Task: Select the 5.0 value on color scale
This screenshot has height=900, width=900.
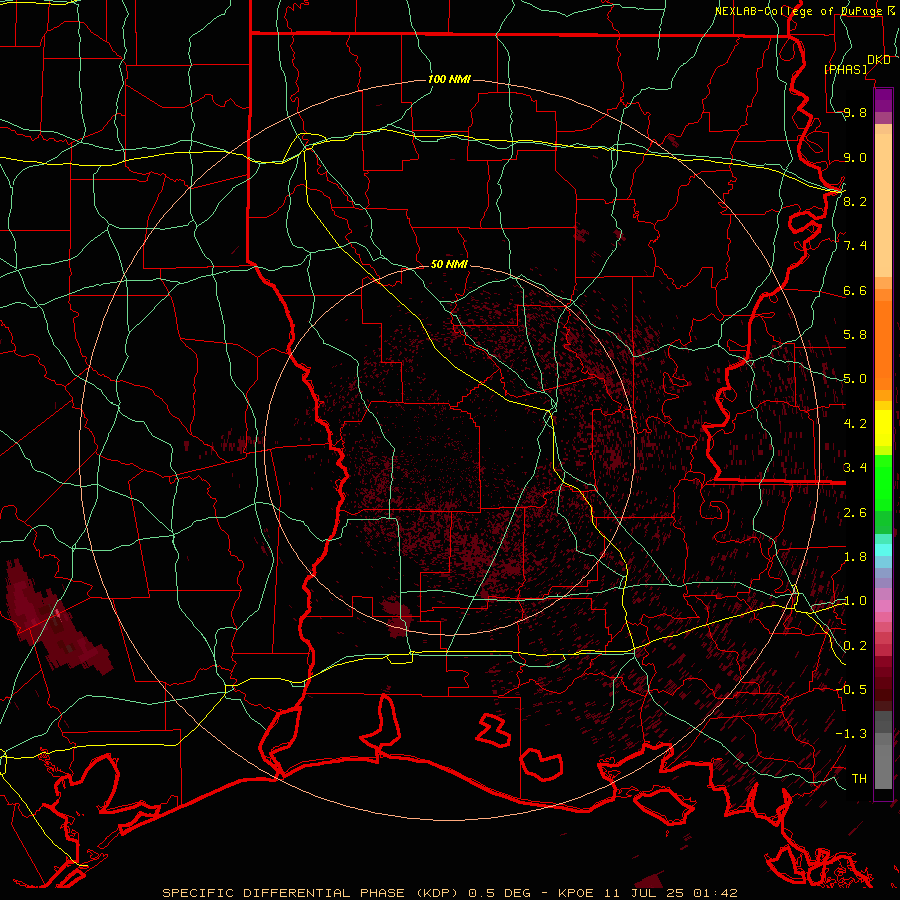Action: click(855, 379)
